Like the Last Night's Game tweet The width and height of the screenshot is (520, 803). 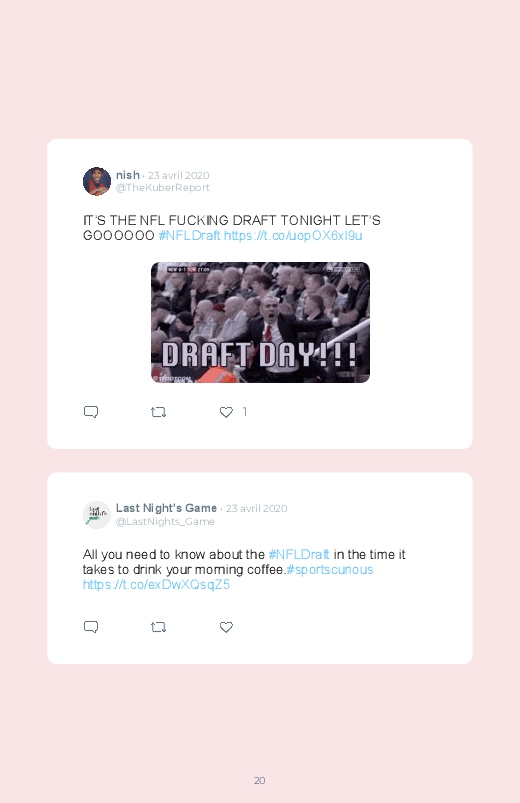226,627
